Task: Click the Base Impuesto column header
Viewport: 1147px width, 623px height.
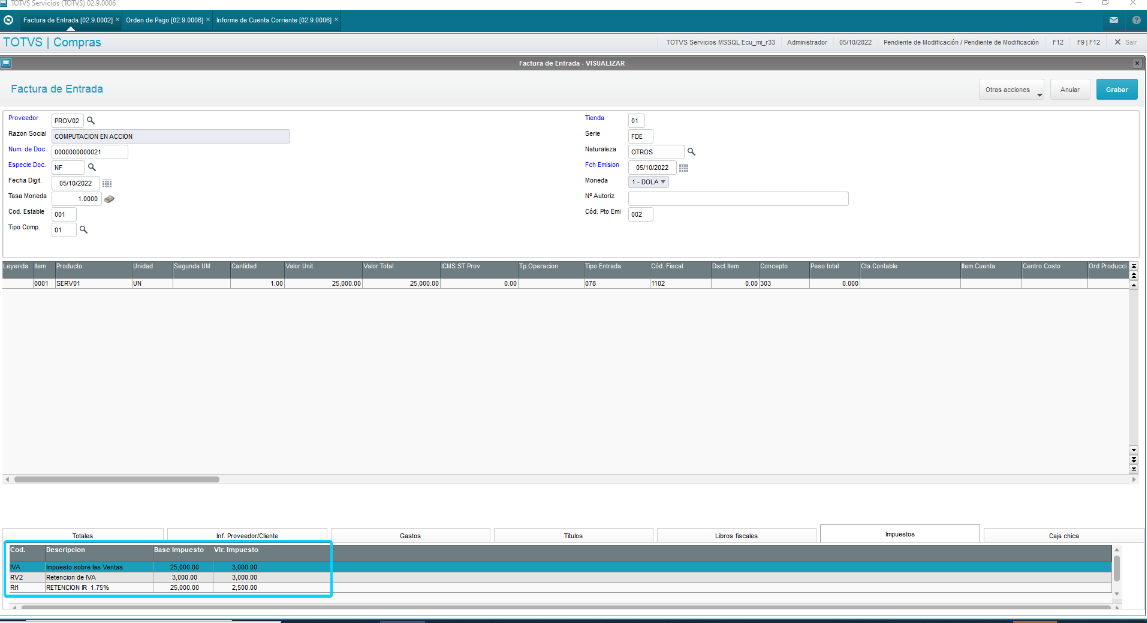Action: tap(178, 550)
